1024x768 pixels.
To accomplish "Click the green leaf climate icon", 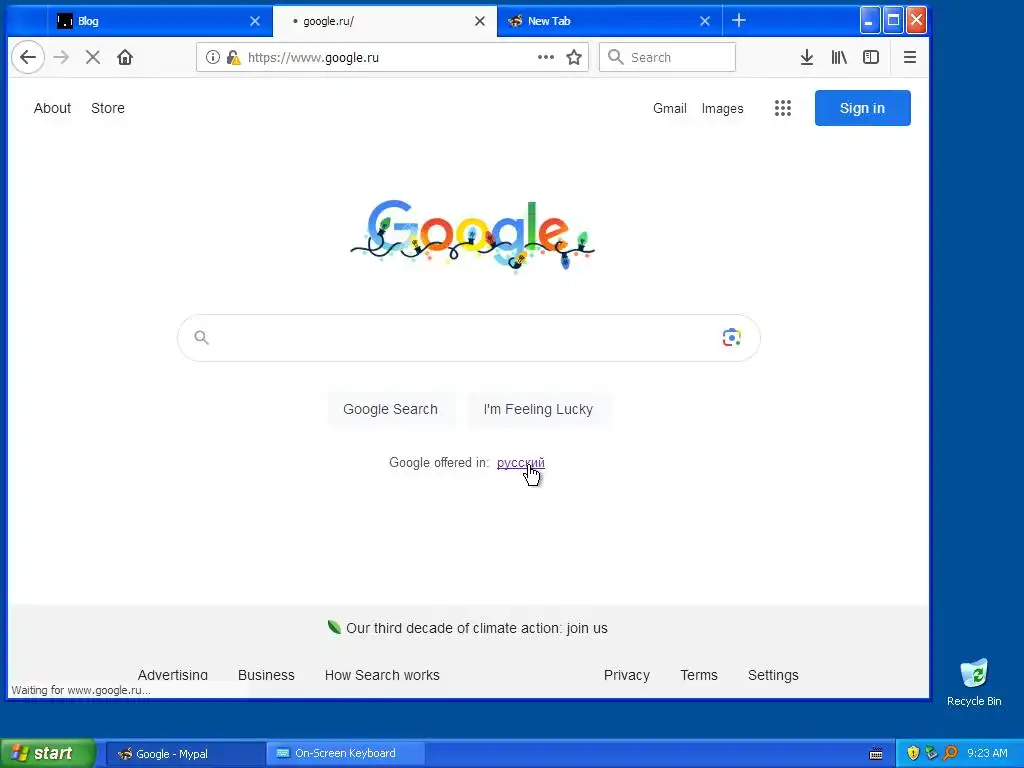I will click(334, 628).
